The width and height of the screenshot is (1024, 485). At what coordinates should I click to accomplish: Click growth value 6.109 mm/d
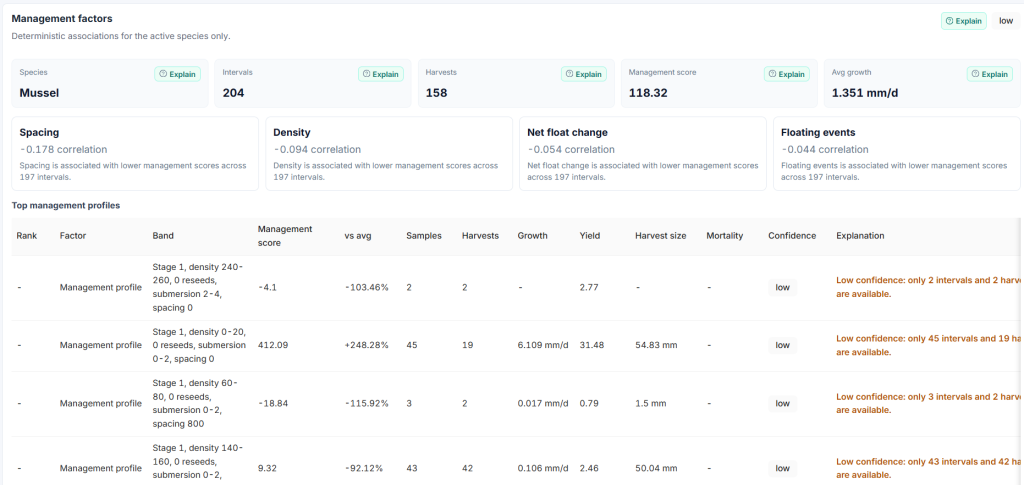pos(543,345)
